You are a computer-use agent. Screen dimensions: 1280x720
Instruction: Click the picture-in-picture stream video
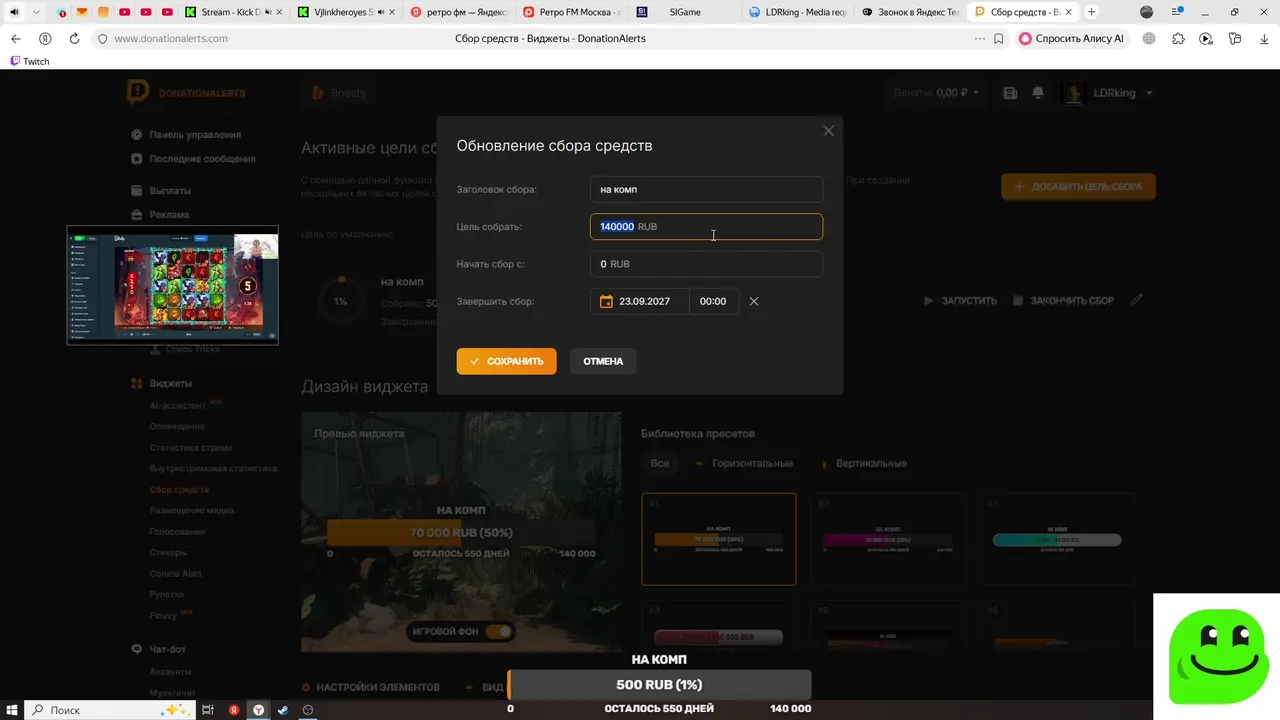click(x=172, y=285)
